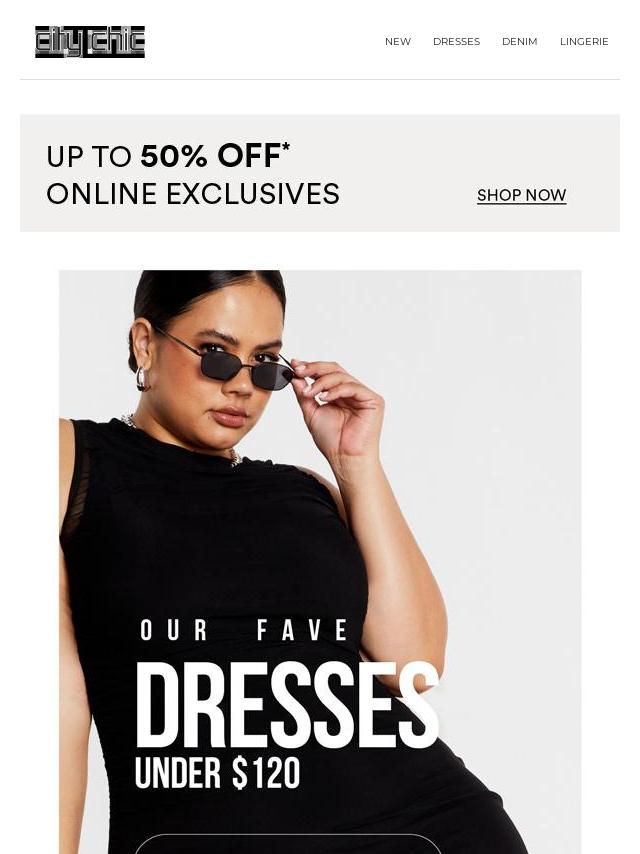This screenshot has width=640, height=854.
Task: Open the NEW menu link
Action: (x=398, y=41)
